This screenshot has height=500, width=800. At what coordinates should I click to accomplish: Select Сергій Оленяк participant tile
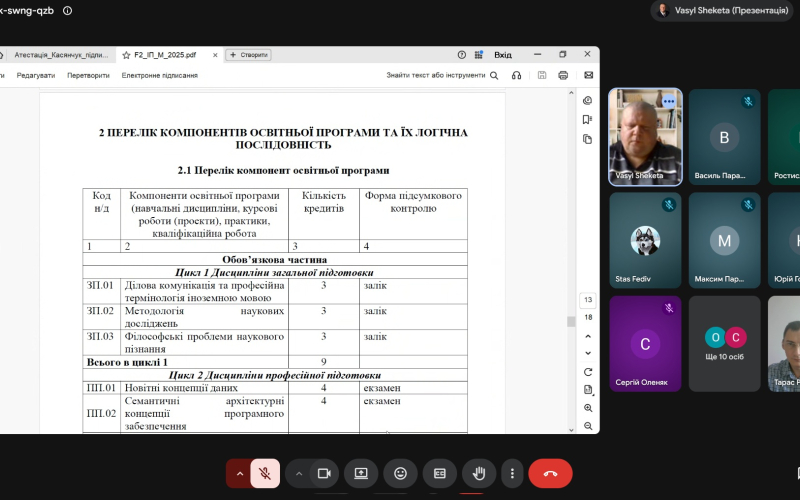pos(645,344)
